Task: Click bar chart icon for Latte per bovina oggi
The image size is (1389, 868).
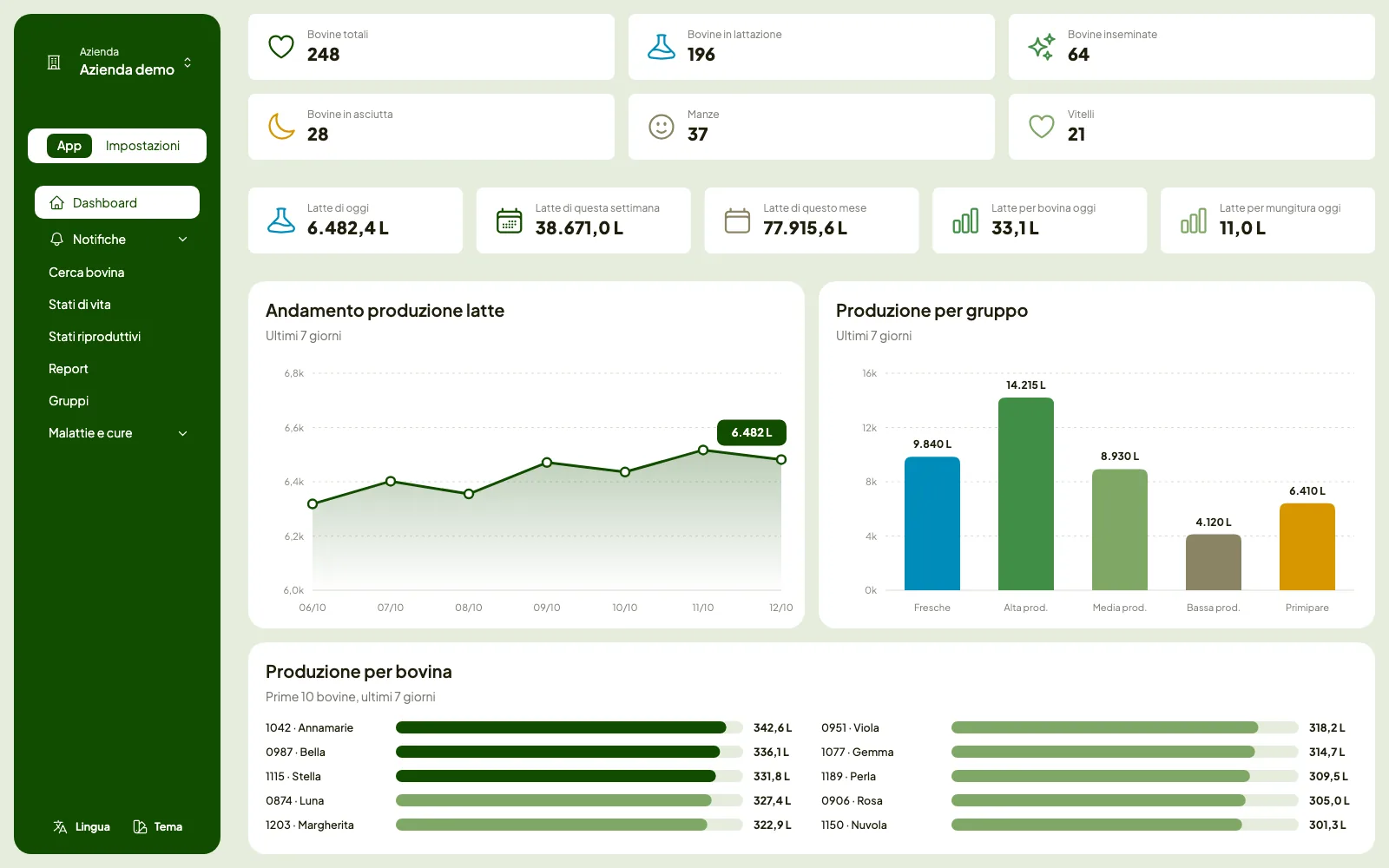Action: coord(965,220)
